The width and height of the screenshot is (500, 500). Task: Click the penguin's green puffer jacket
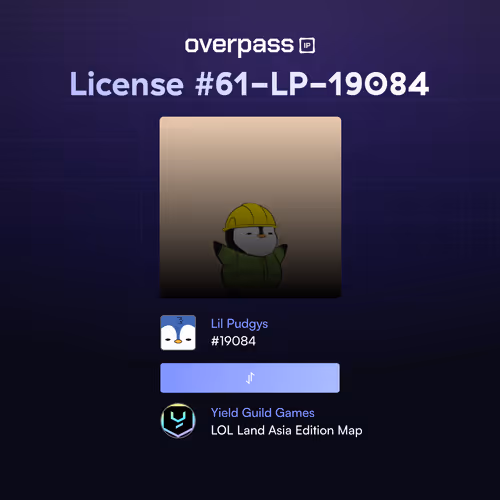[x=251, y=268]
